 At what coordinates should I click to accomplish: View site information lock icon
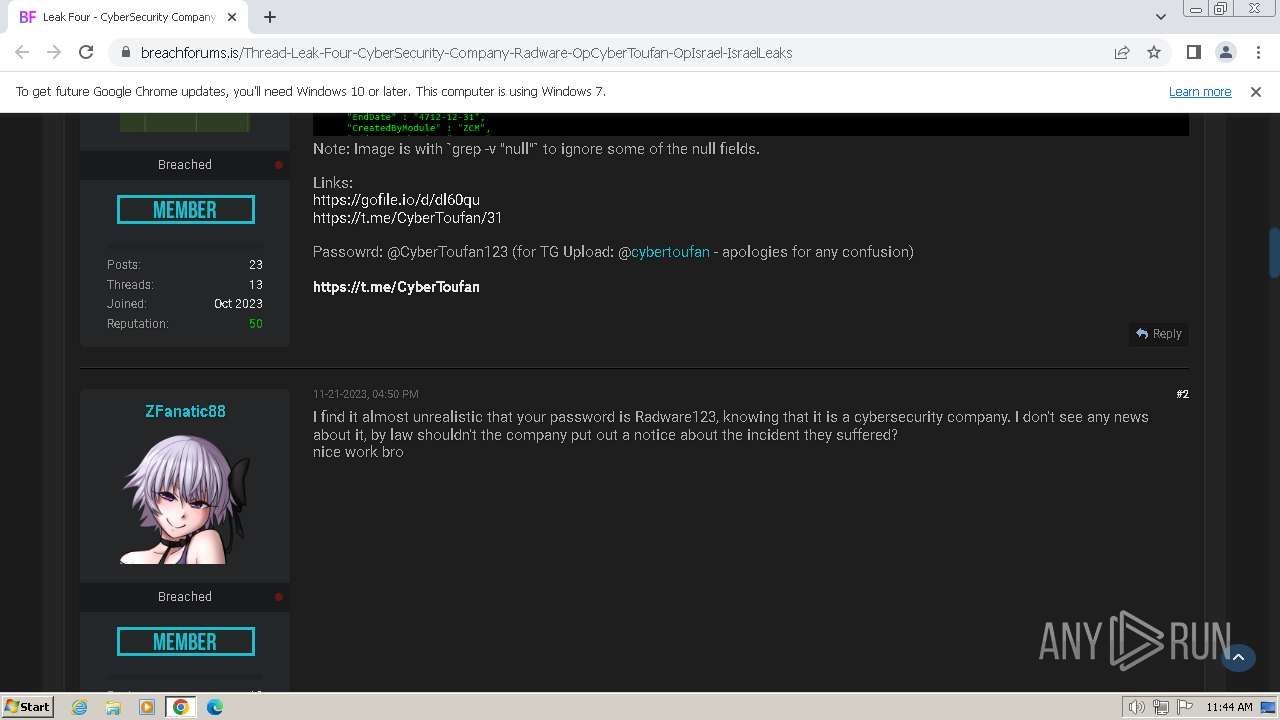125,53
